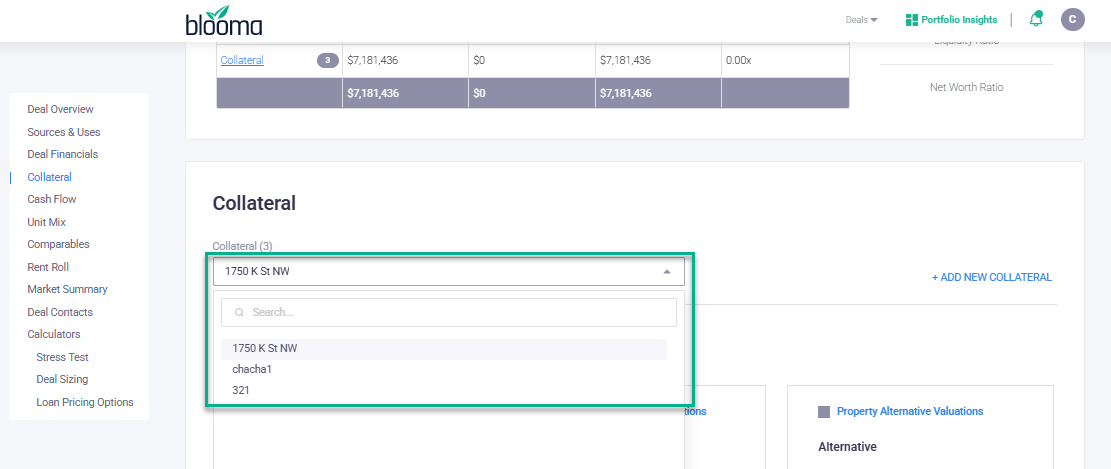Open Property Alternative Valuations link

pyautogui.click(x=909, y=411)
